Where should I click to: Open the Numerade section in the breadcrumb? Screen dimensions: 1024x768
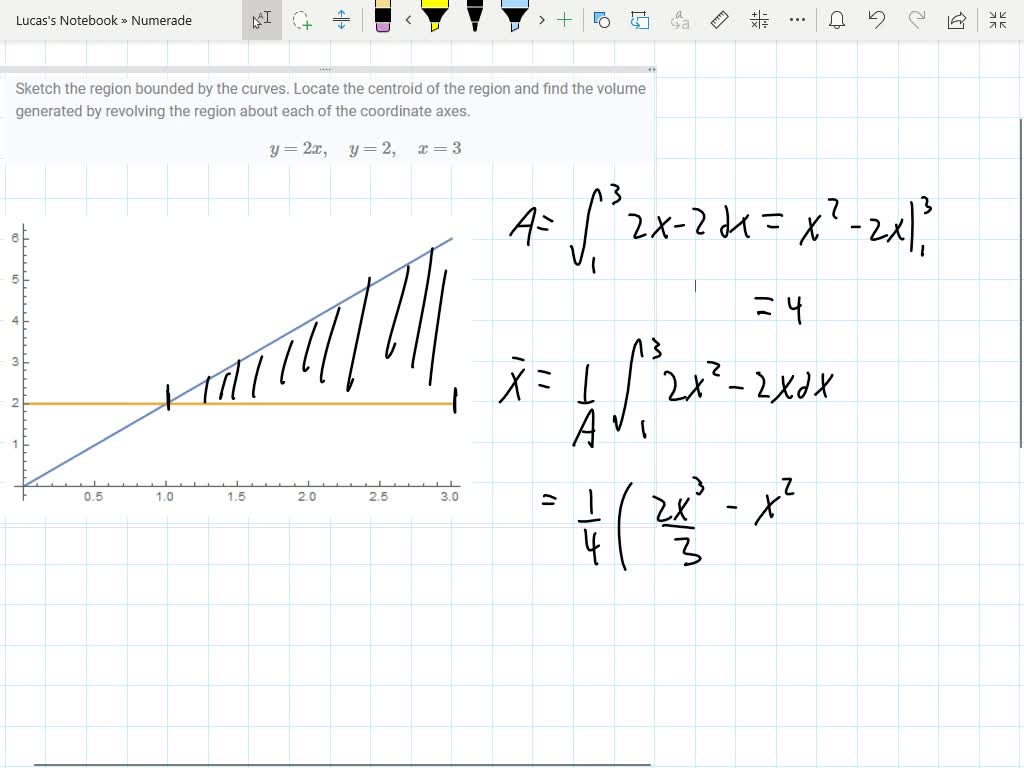pyautogui.click(x=160, y=20)
